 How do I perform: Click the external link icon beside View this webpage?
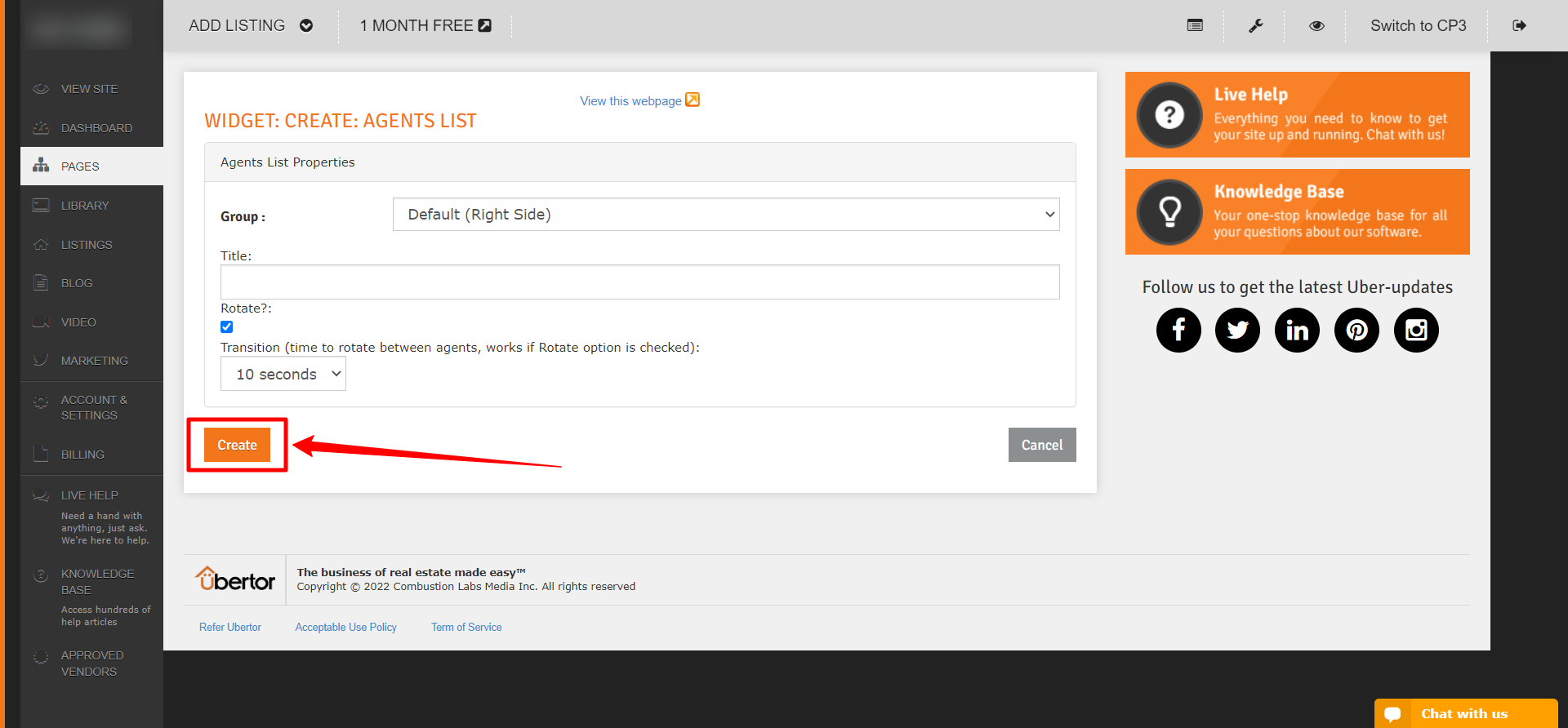click(x=693, y=100)
